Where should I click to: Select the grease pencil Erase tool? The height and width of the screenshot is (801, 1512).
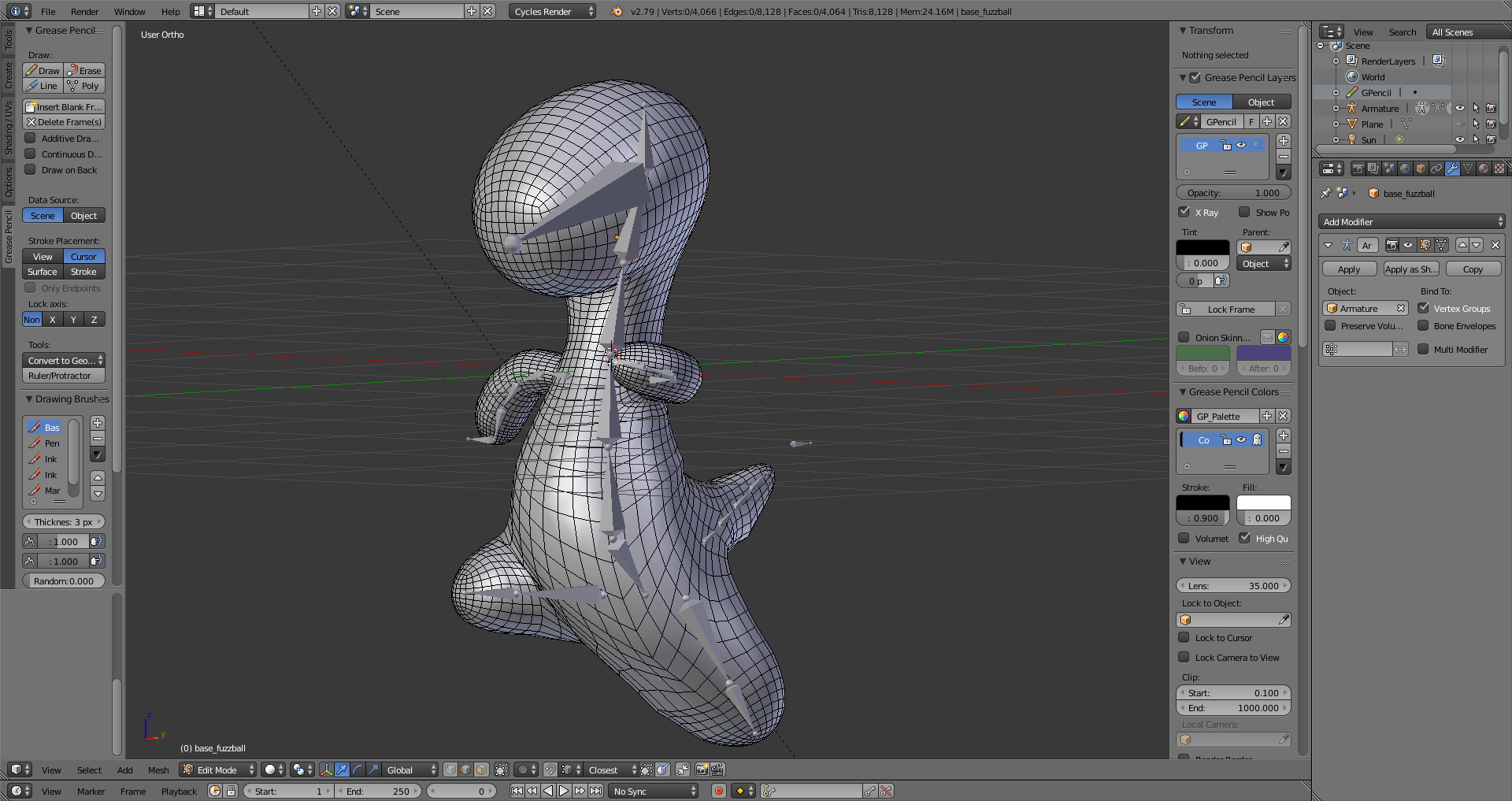tap(84, 70)
